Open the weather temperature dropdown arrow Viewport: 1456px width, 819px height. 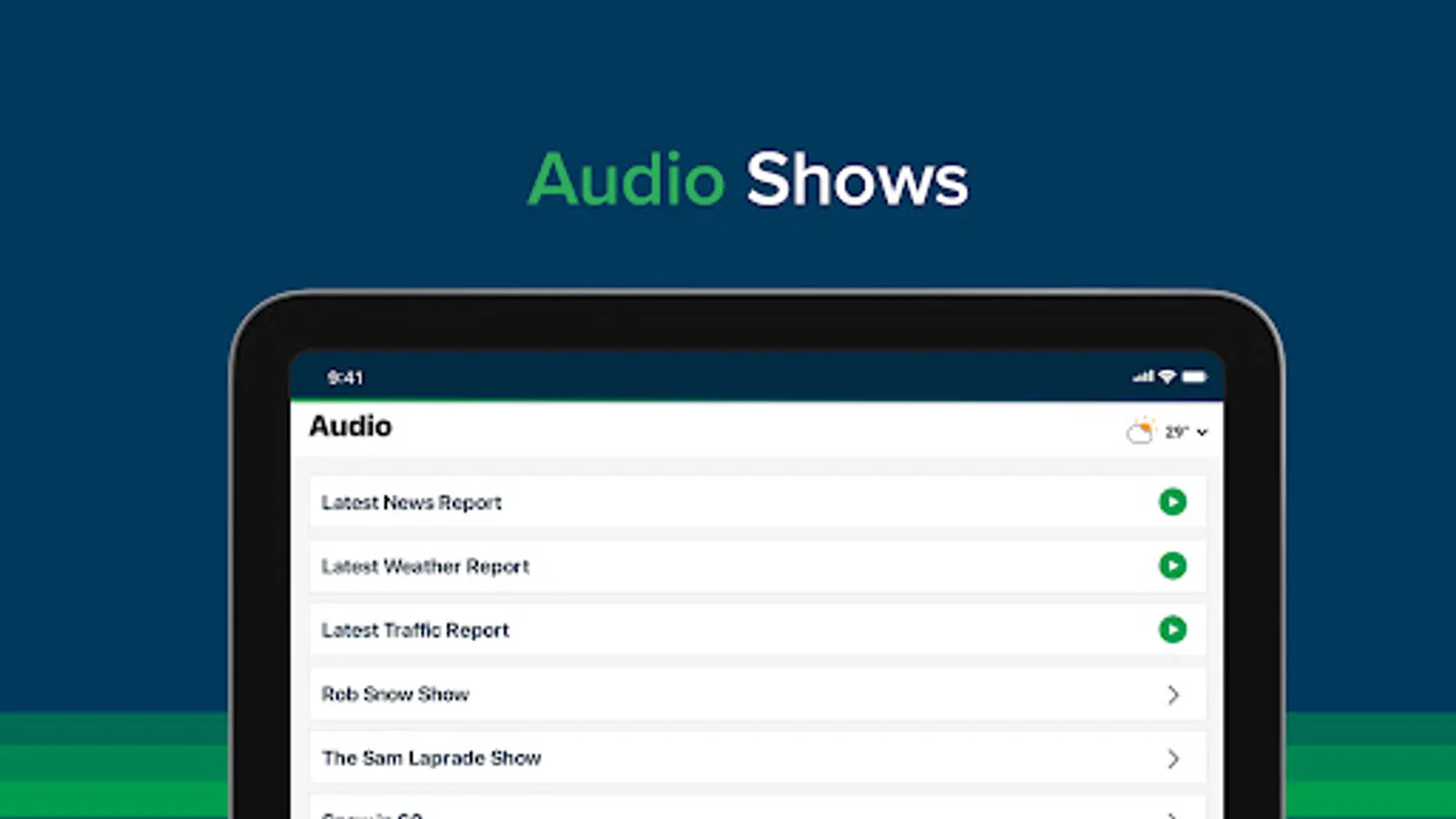[x=1202, y=432]
